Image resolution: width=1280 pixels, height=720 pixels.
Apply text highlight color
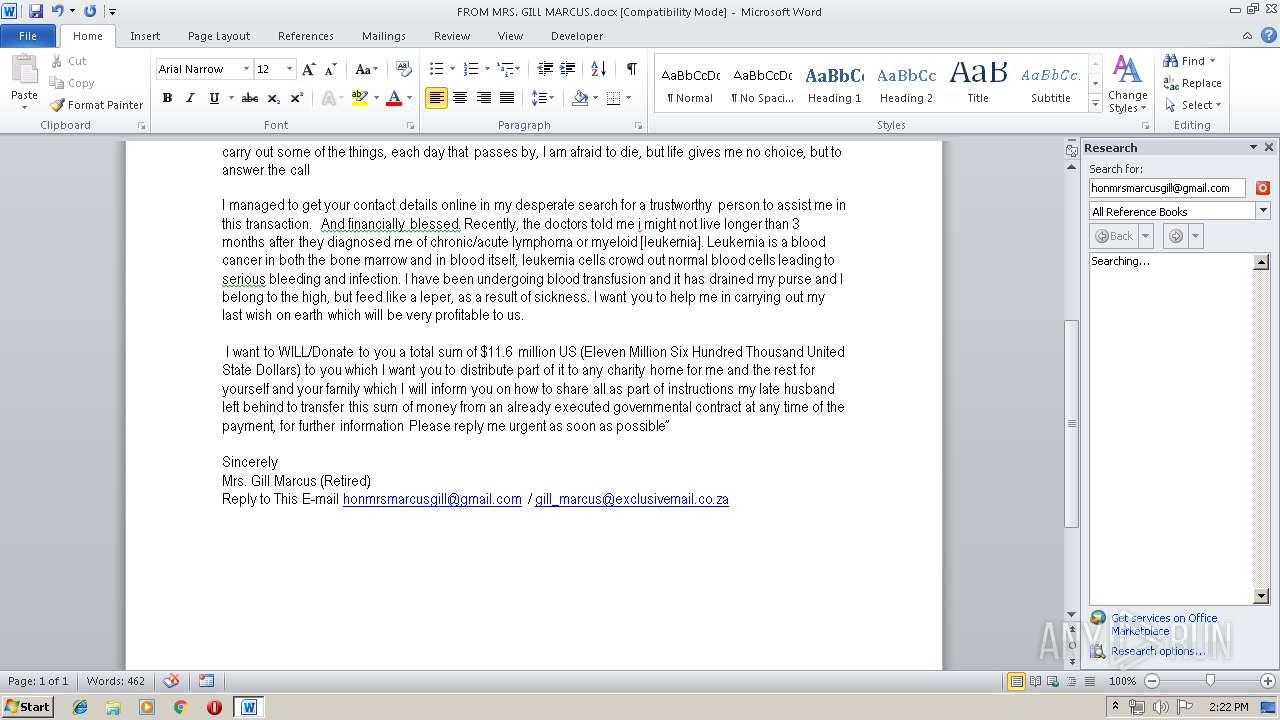[x=360, y=98]
